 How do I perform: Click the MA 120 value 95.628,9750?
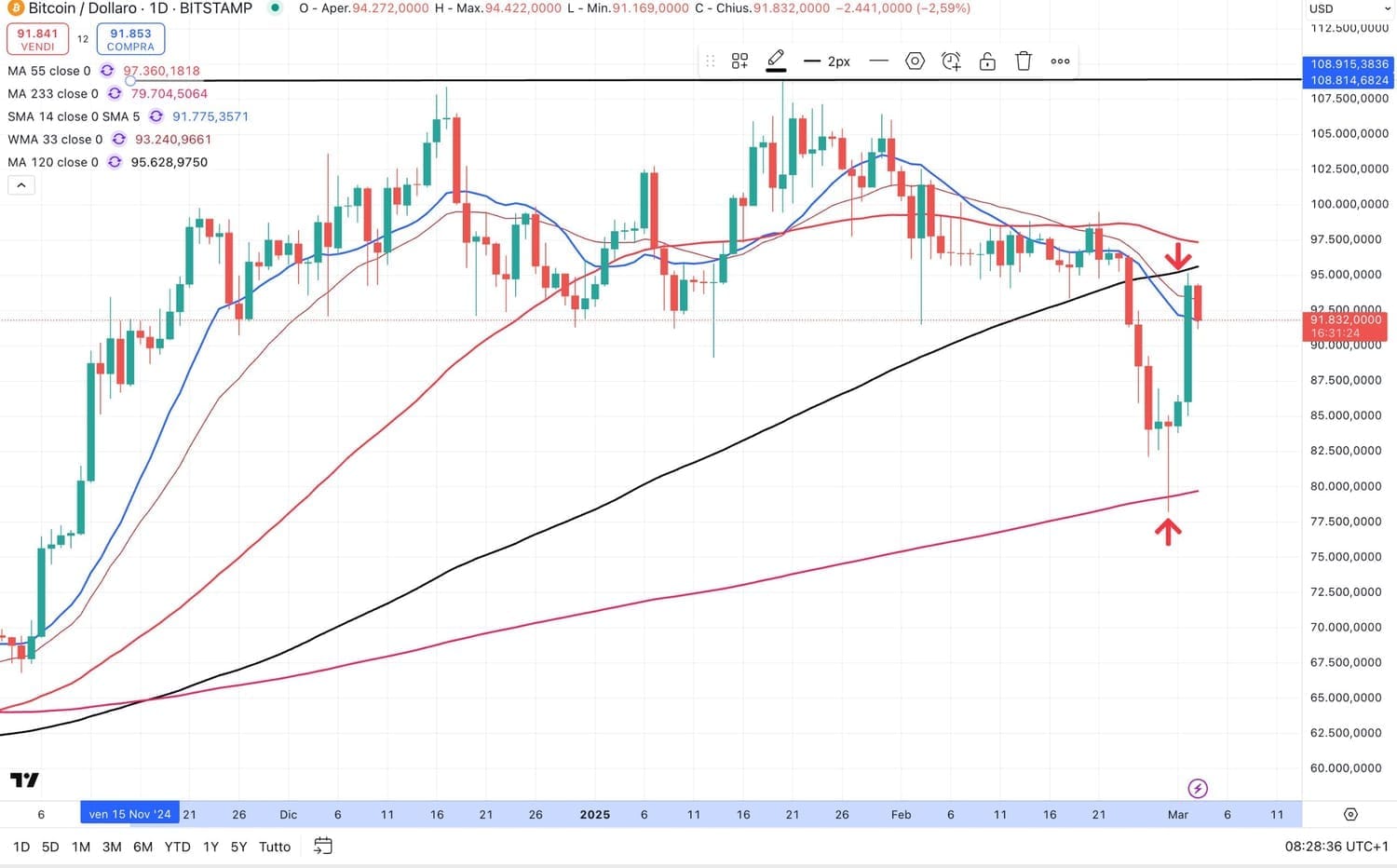pyautogui.click(x=170, y=162)
